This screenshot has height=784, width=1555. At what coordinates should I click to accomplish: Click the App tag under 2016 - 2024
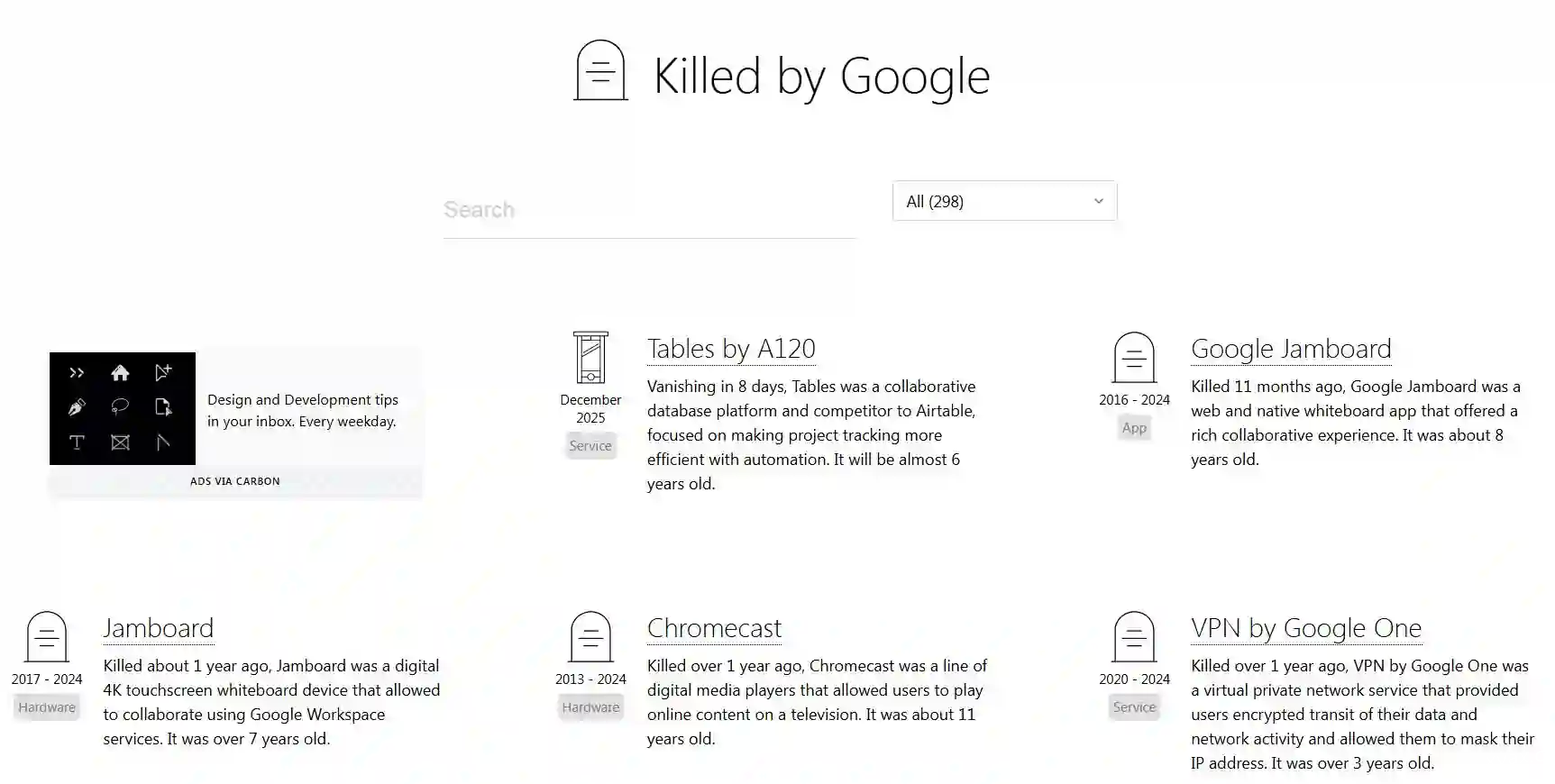(x=1134, y=428)
